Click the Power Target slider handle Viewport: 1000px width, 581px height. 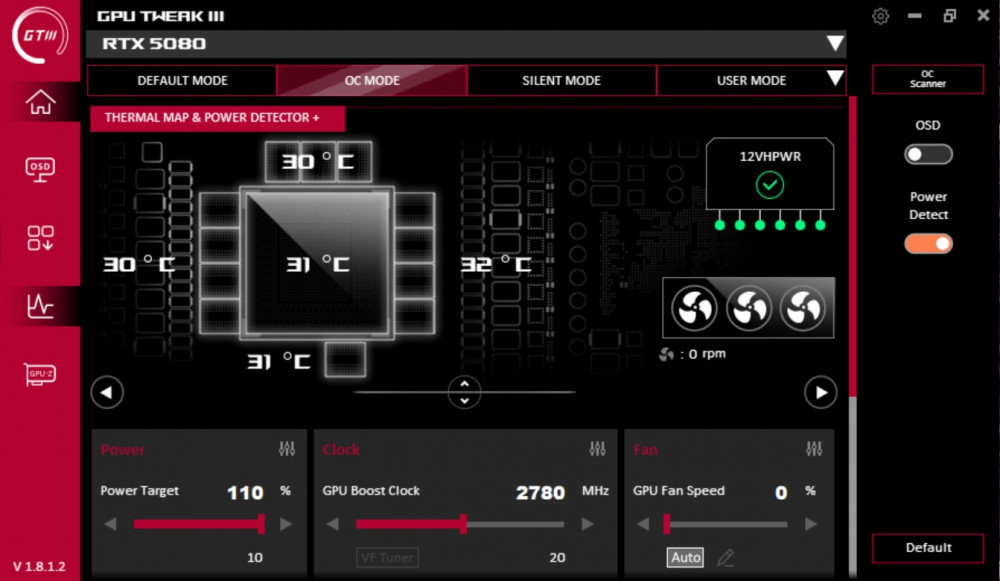pyautogui.click(x=261, y=524)
